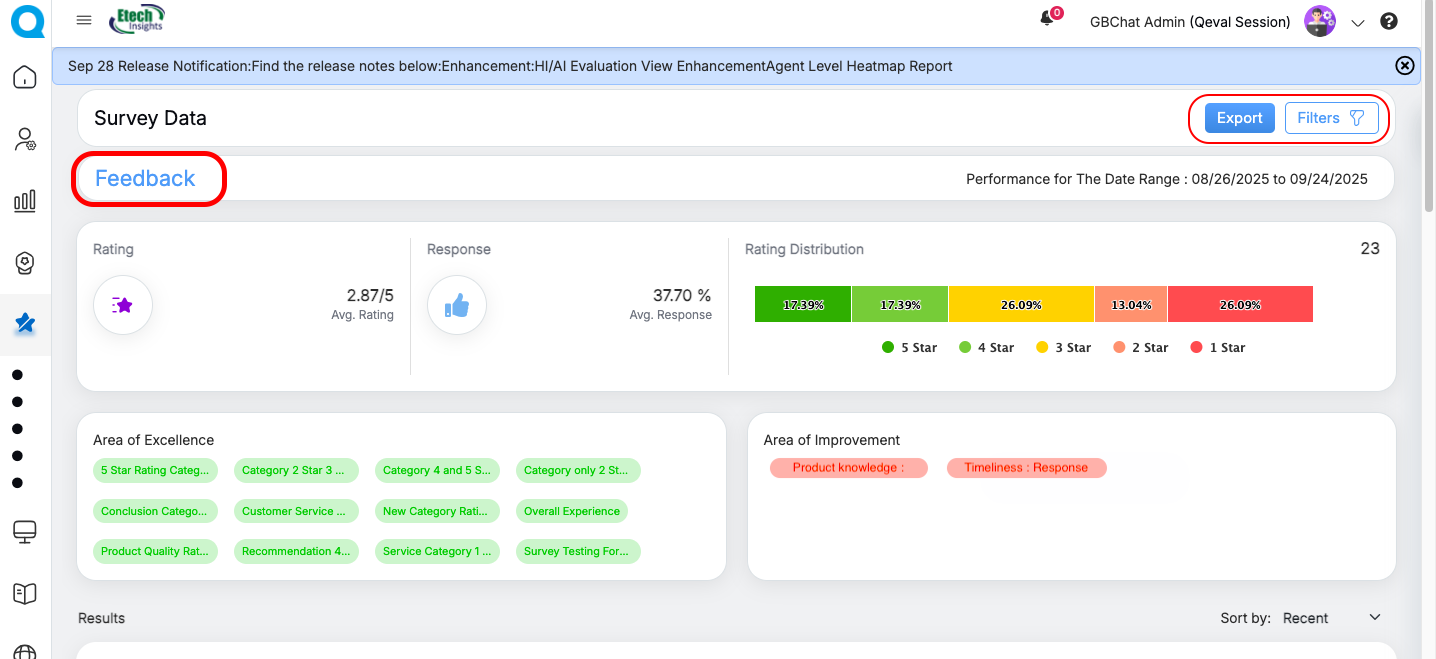Open the help question mark icon

coord(1388,21)
